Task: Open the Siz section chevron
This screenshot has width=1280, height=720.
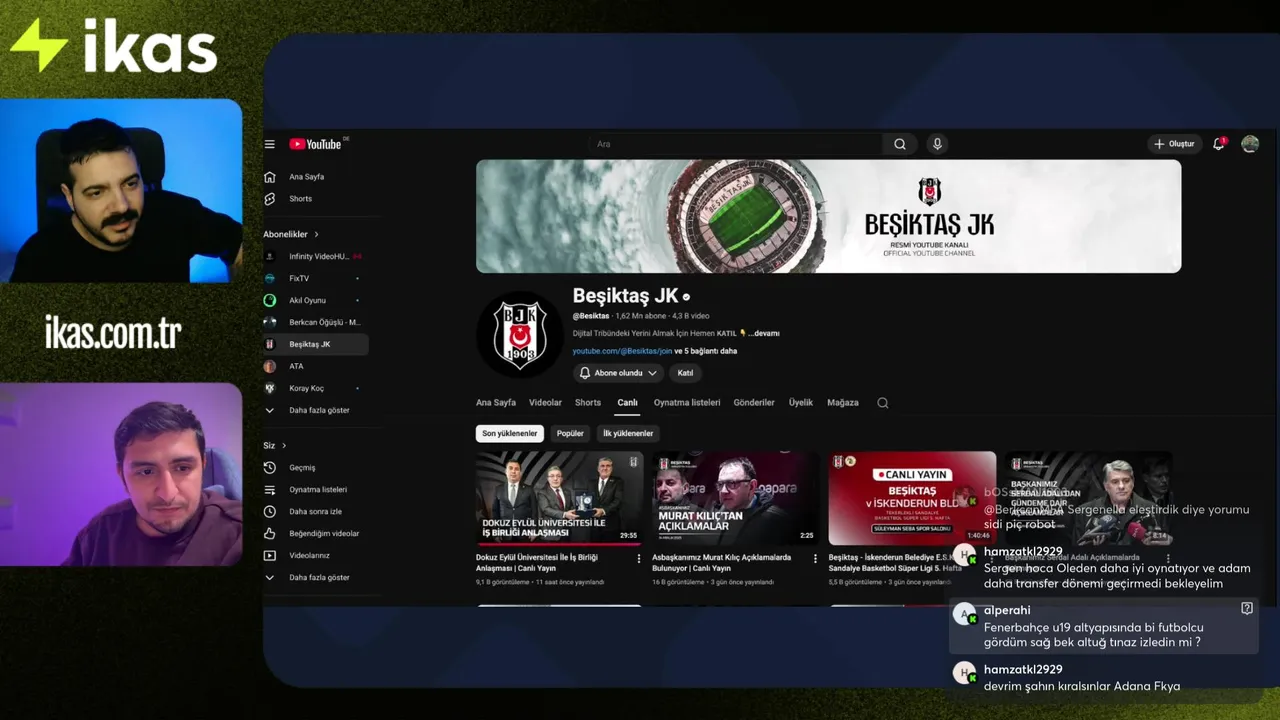Action: click(284, 445)
